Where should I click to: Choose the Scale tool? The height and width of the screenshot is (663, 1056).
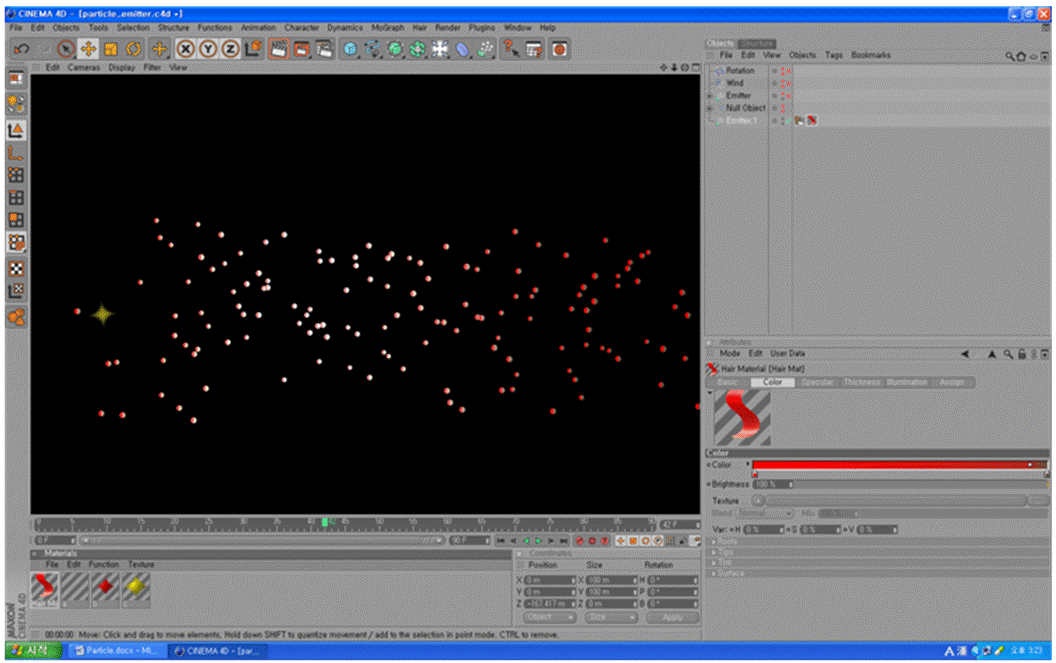(x=110, y=49)
